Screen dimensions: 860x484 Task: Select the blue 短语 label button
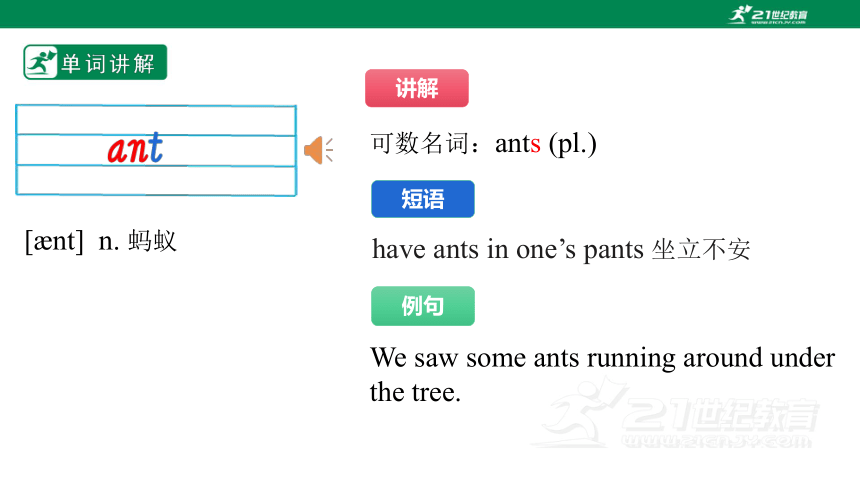[423, 199]
